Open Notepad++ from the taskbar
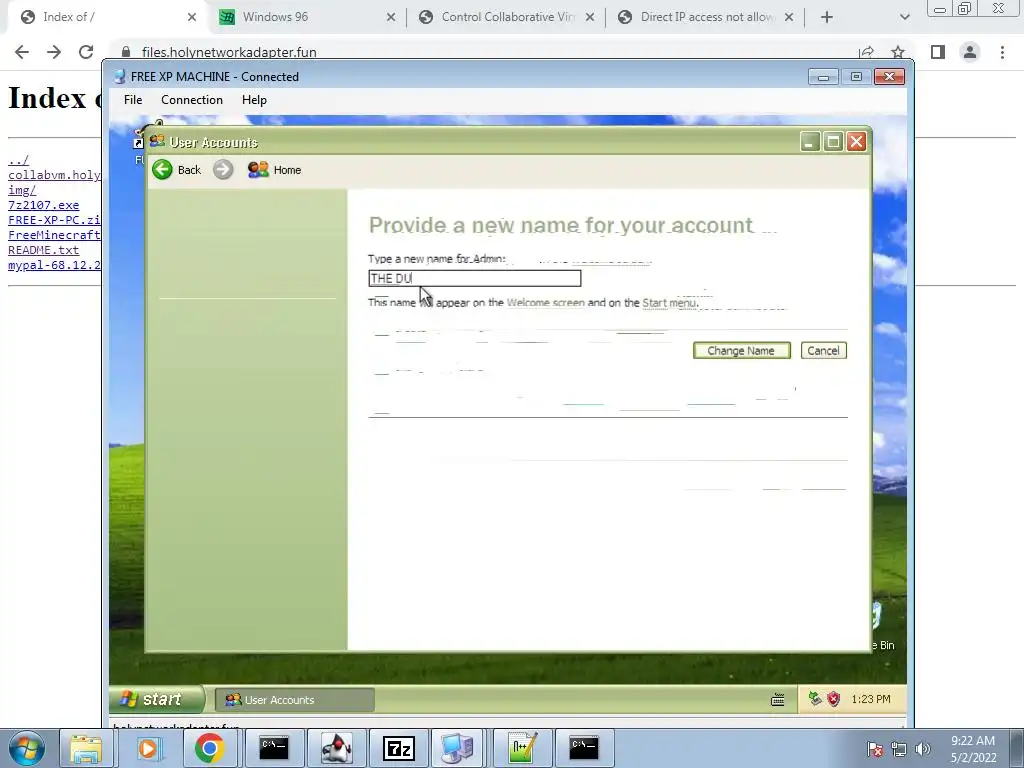 point(522,748)
